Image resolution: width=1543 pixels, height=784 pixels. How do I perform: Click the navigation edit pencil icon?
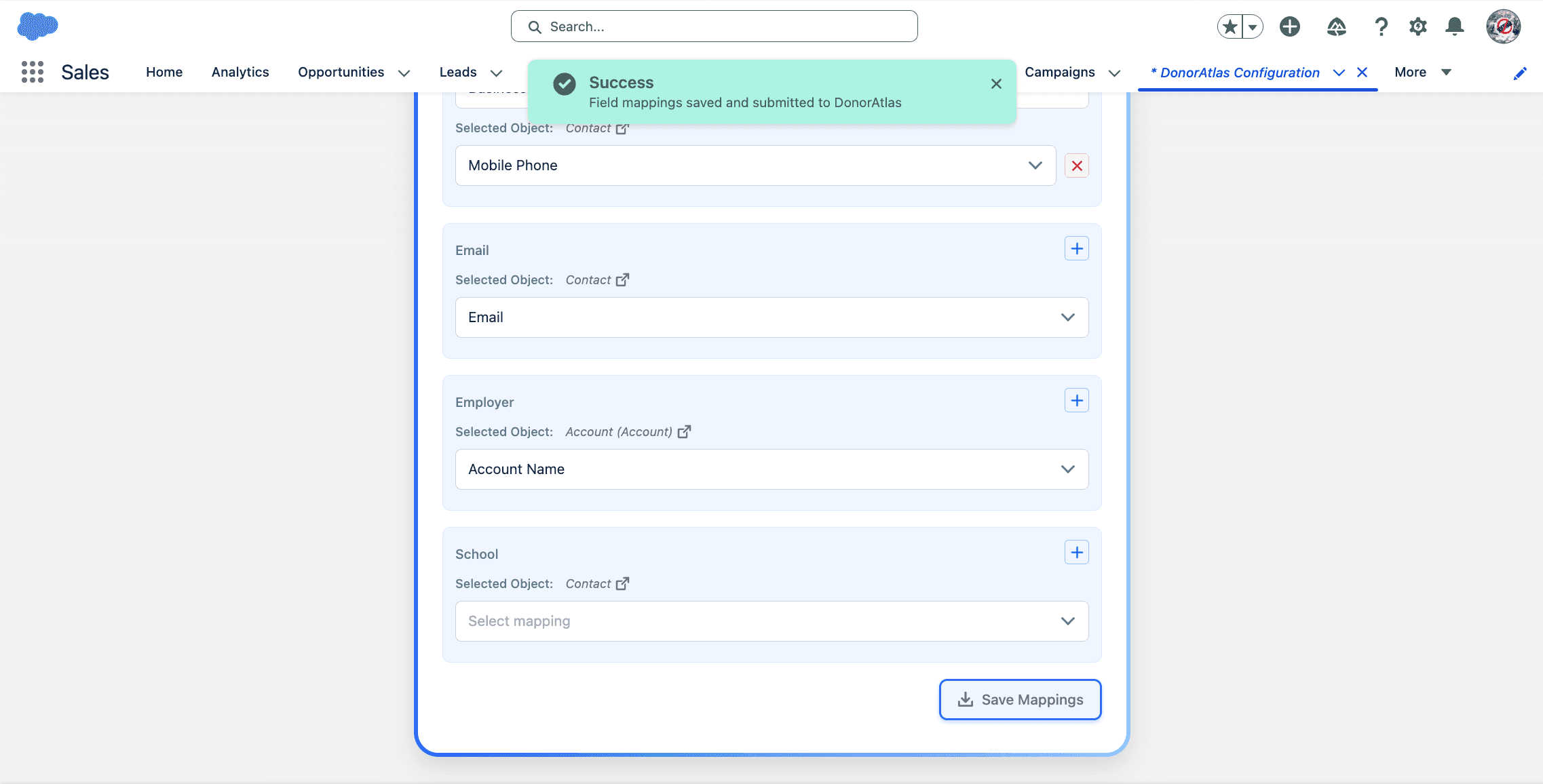(1521, 73)
